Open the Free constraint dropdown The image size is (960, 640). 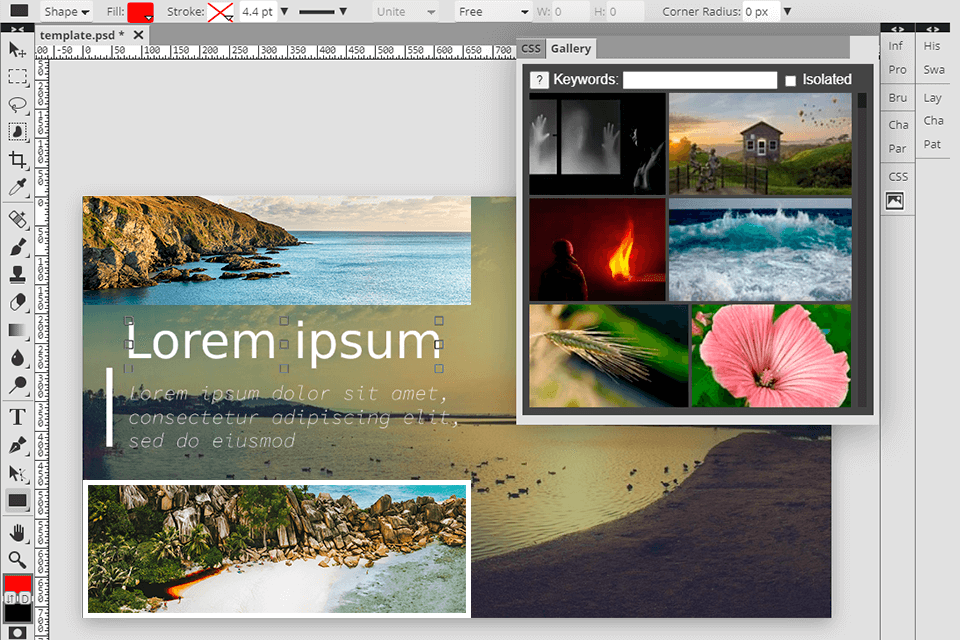(x=492, y=12)
